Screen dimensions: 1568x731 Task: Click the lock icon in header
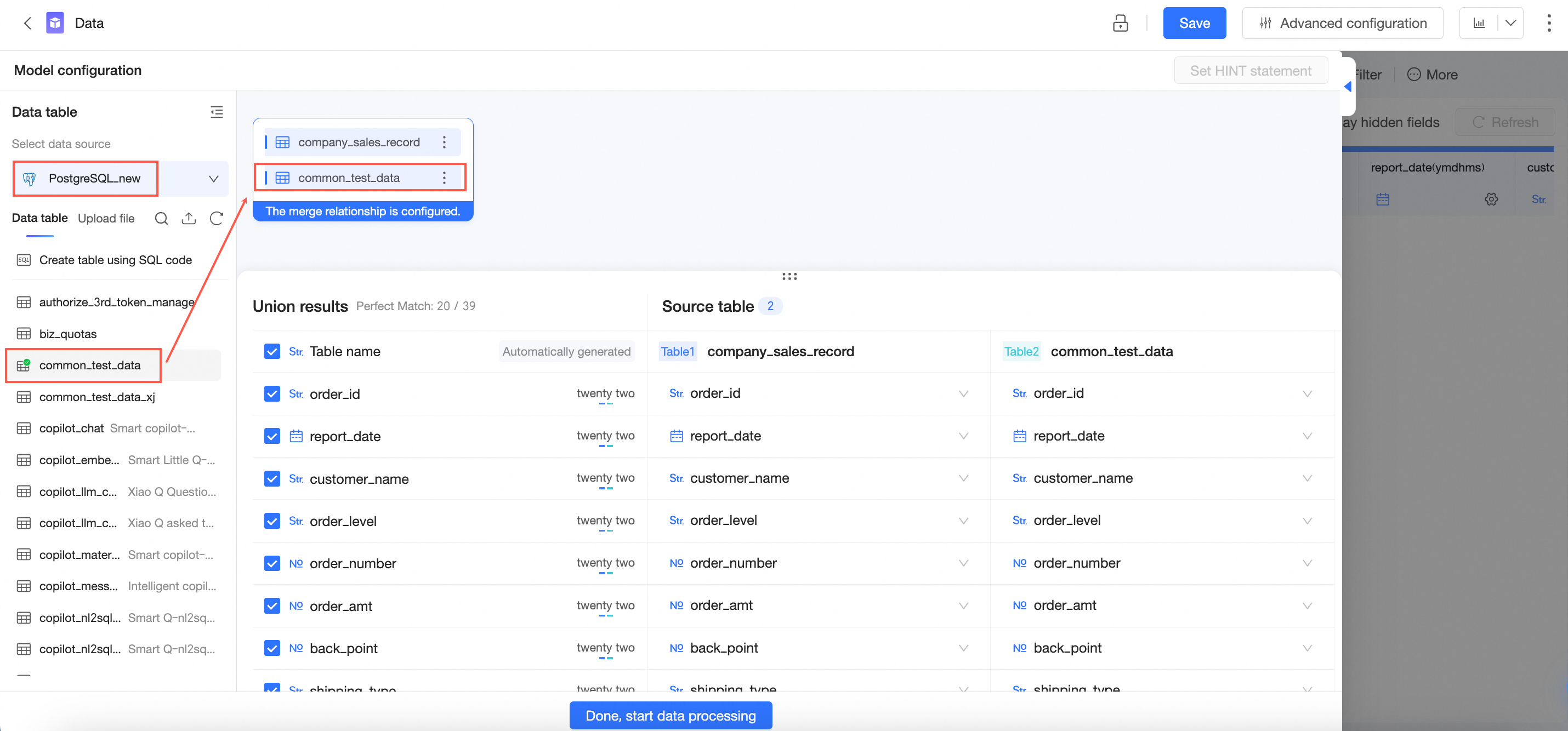point(1120,23)
